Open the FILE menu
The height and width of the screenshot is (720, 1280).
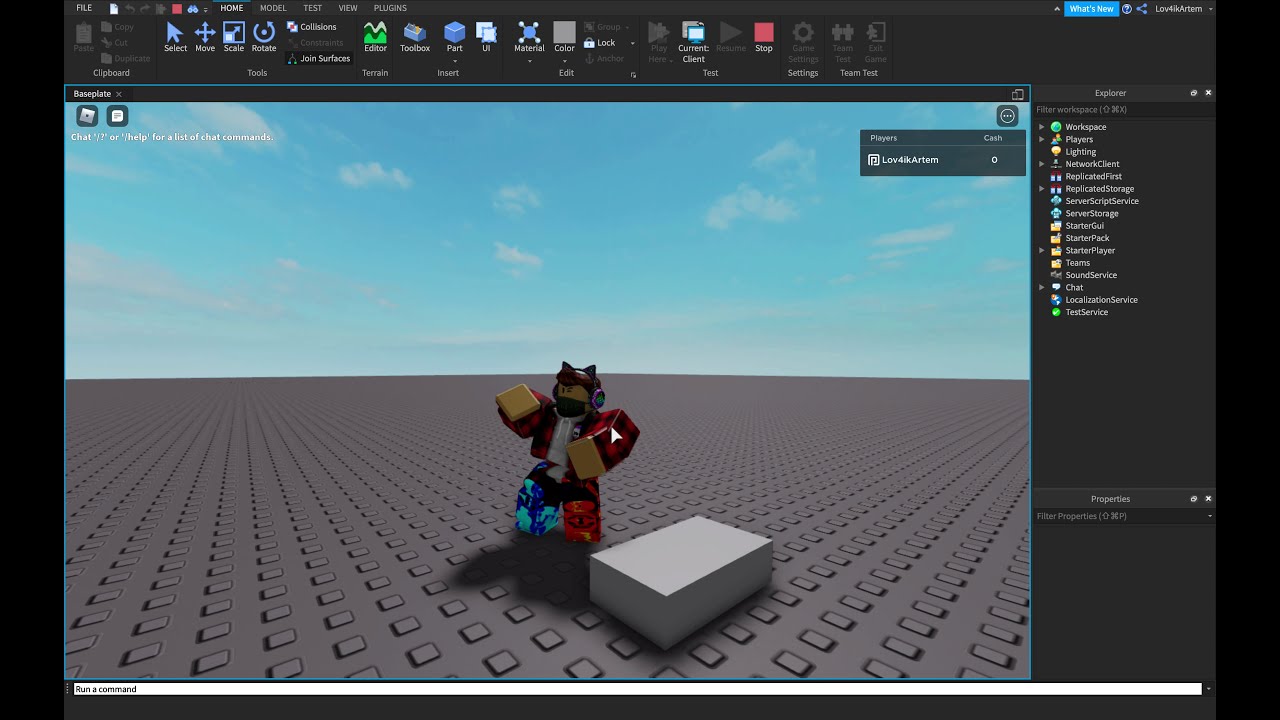click(84, 8)
